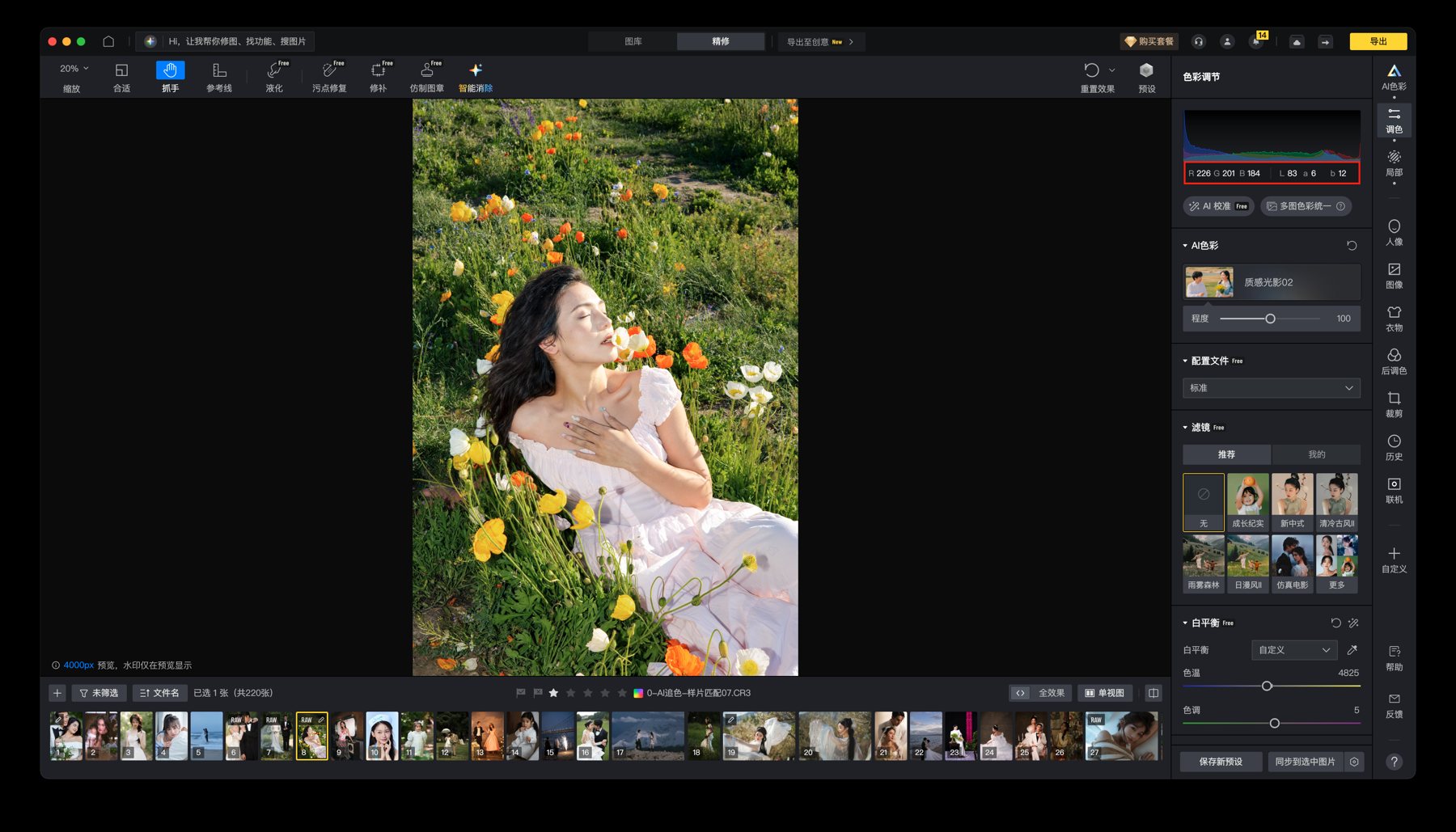
Task: Open the 人像 portrait panel
Action: coord(1394,232)
